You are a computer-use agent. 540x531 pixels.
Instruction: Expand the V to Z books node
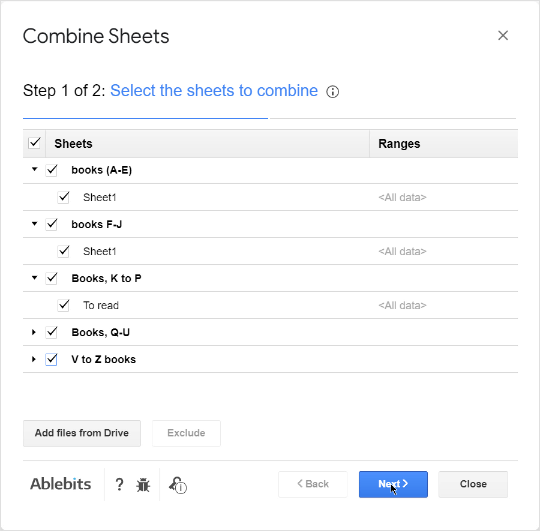coord(34,359)
